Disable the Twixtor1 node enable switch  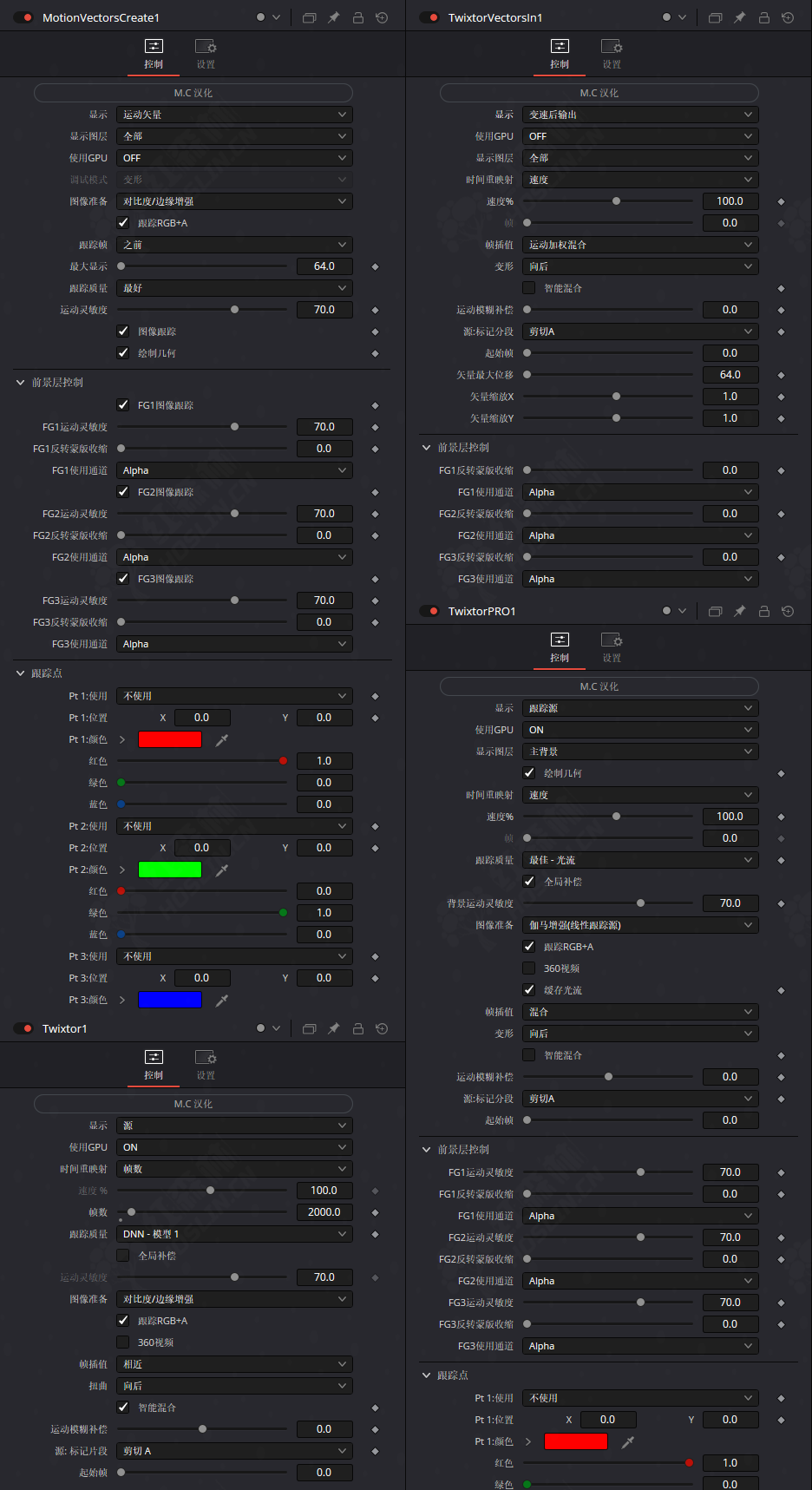tap(23, 1028)
